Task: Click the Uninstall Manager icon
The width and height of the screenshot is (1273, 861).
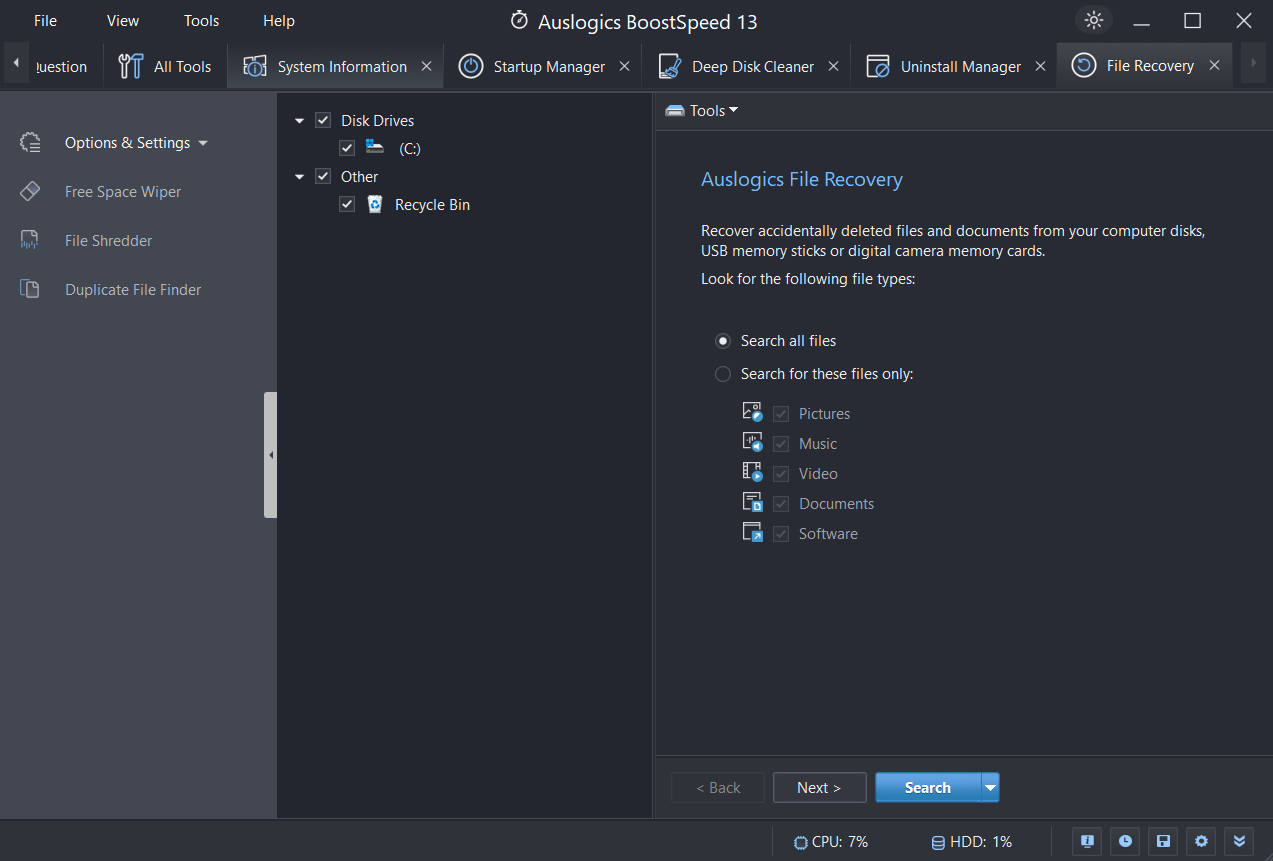Action: [x=878, y=66]
